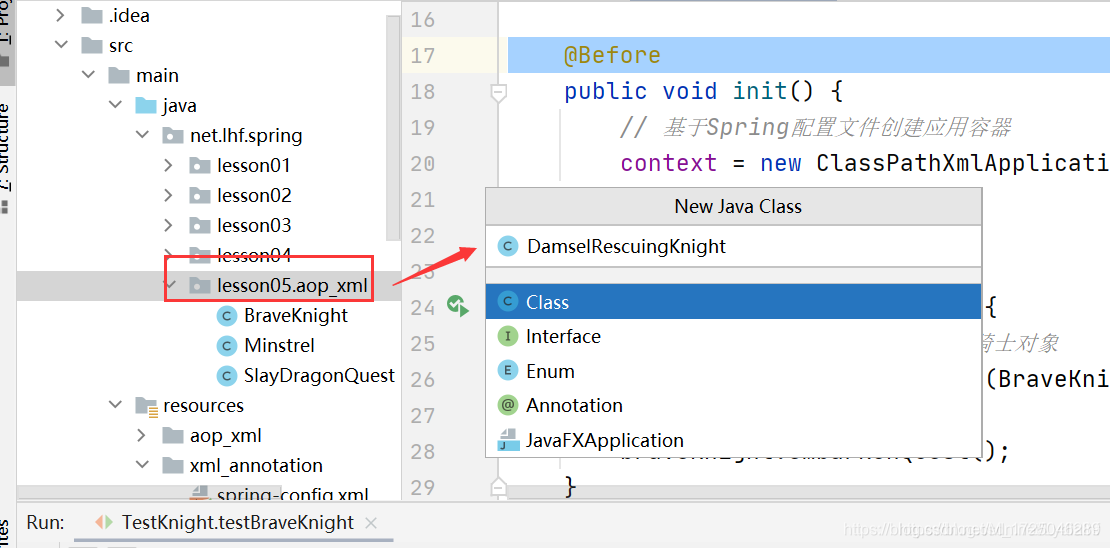This screenshot has height=548, width=1110.
Task: Expand the lesson03 package chevron
Action: point(168,225)
